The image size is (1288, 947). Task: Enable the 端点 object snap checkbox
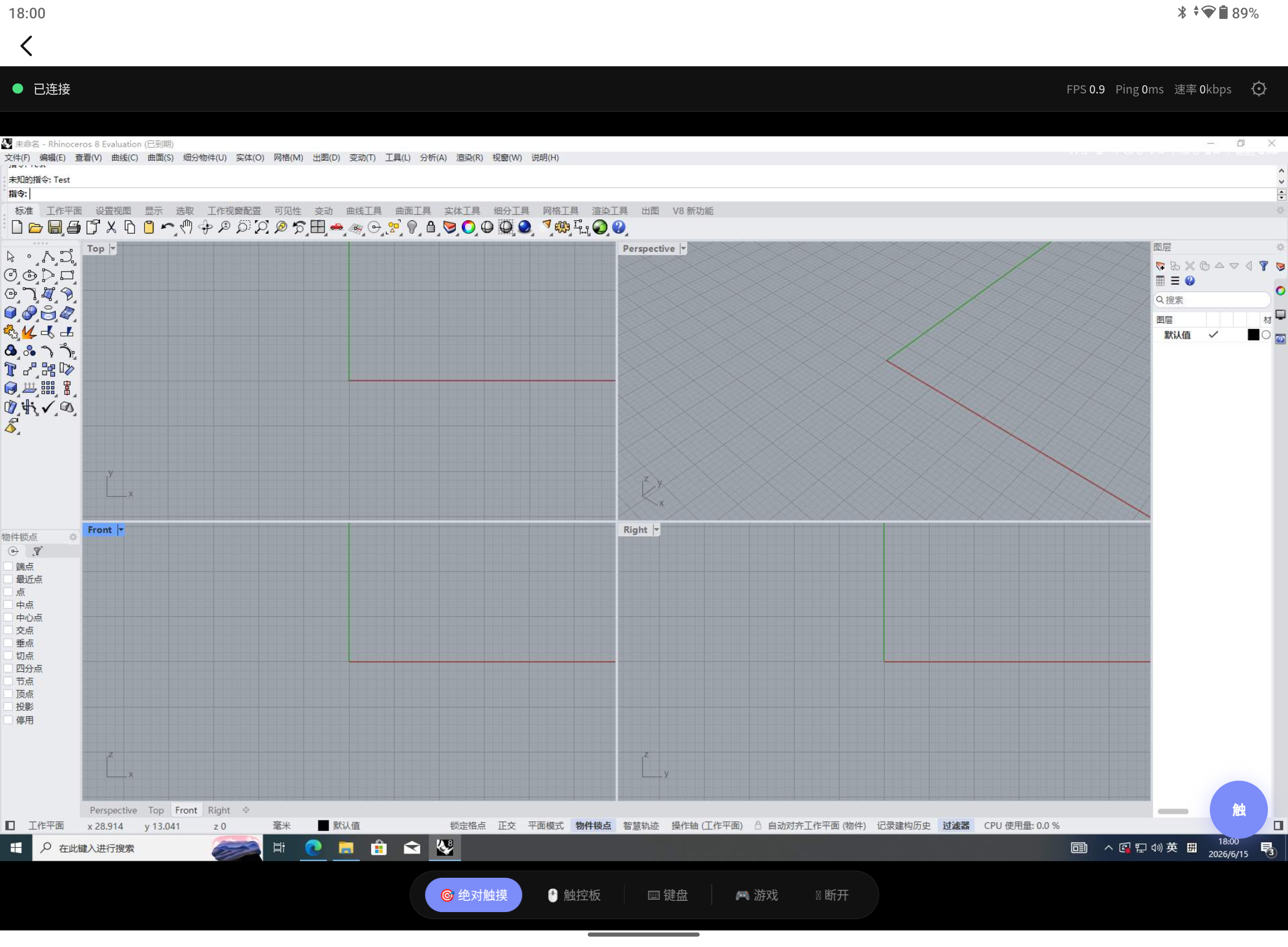[x=8, y=566]
